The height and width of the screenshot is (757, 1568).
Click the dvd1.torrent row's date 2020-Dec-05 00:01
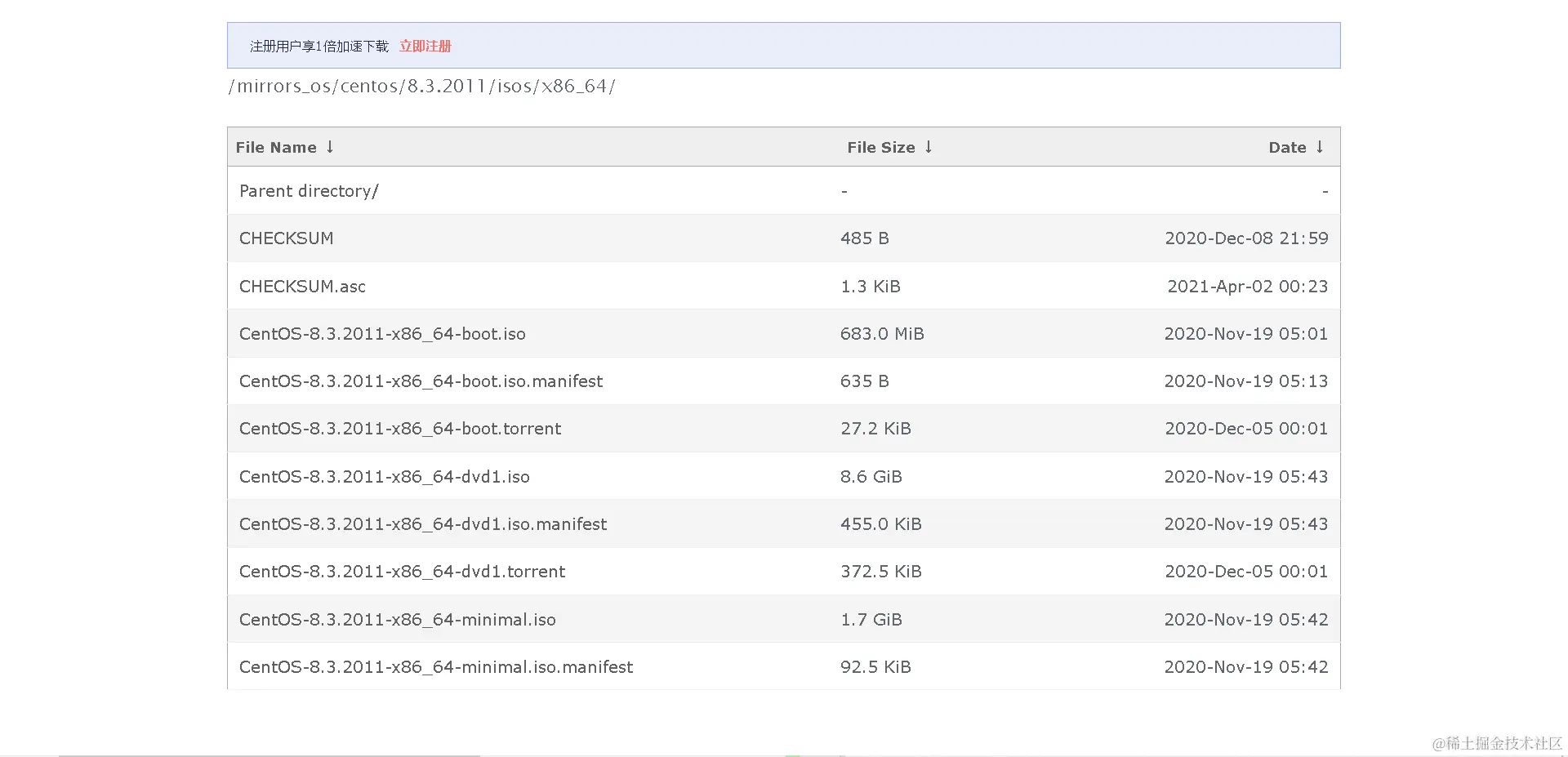click(1246, 572)
